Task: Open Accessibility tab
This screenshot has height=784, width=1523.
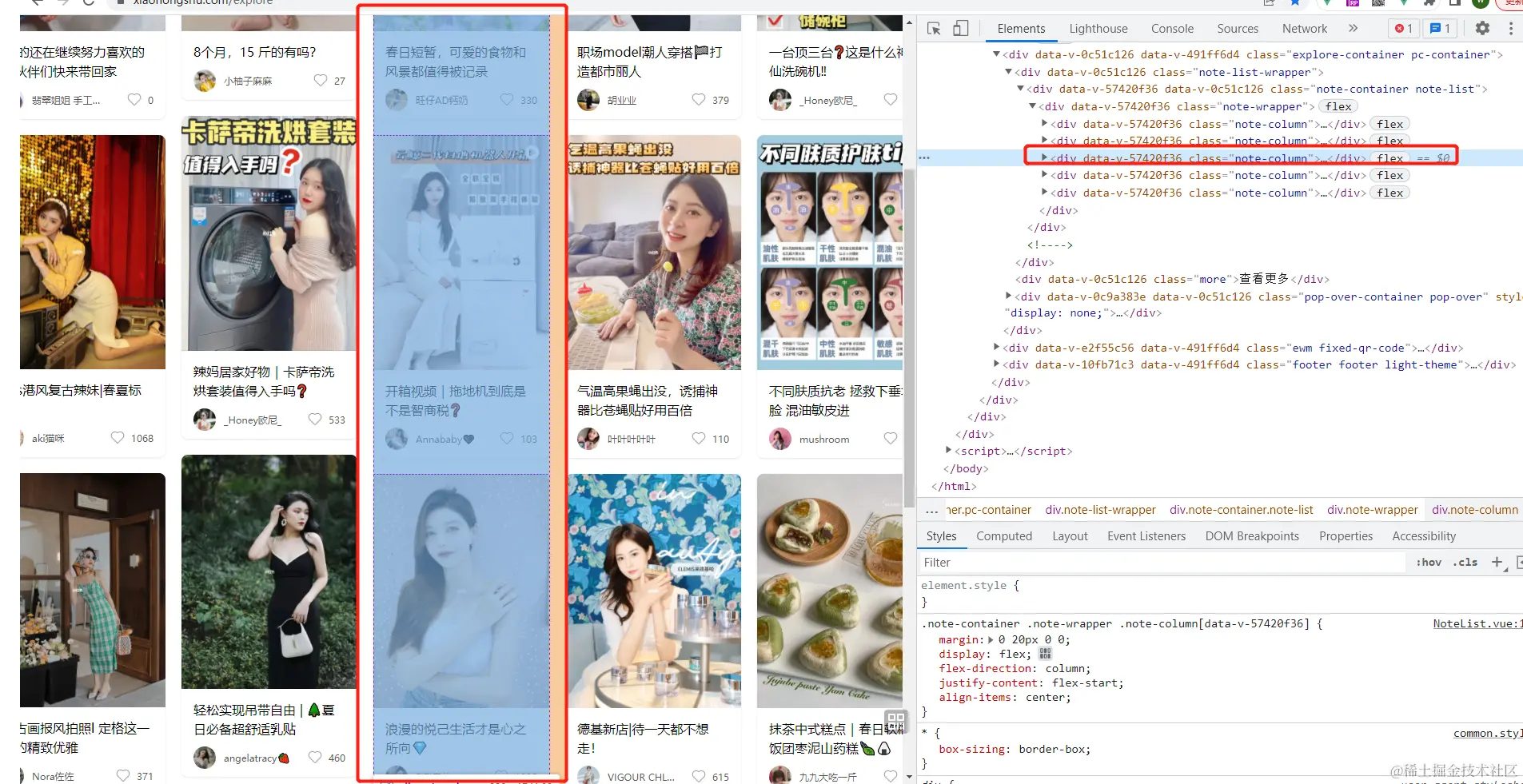Action: (1424, 536)
